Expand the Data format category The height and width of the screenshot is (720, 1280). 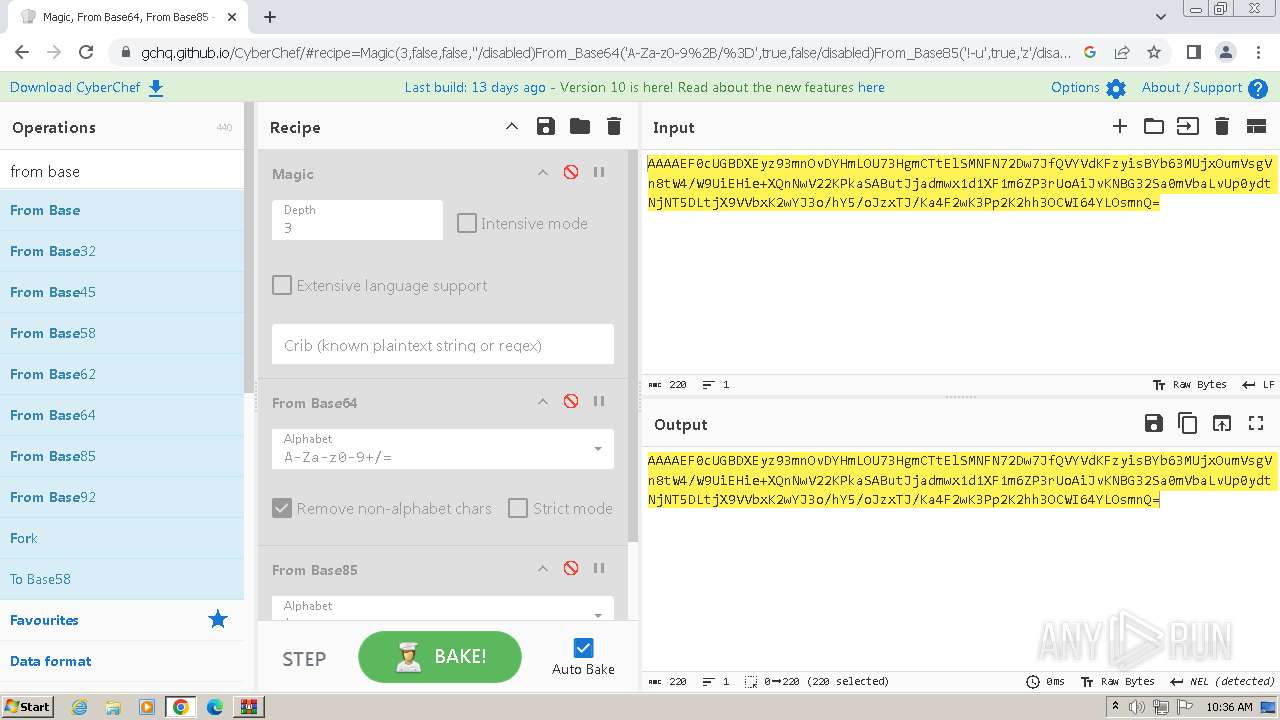(x=122, y=661)
